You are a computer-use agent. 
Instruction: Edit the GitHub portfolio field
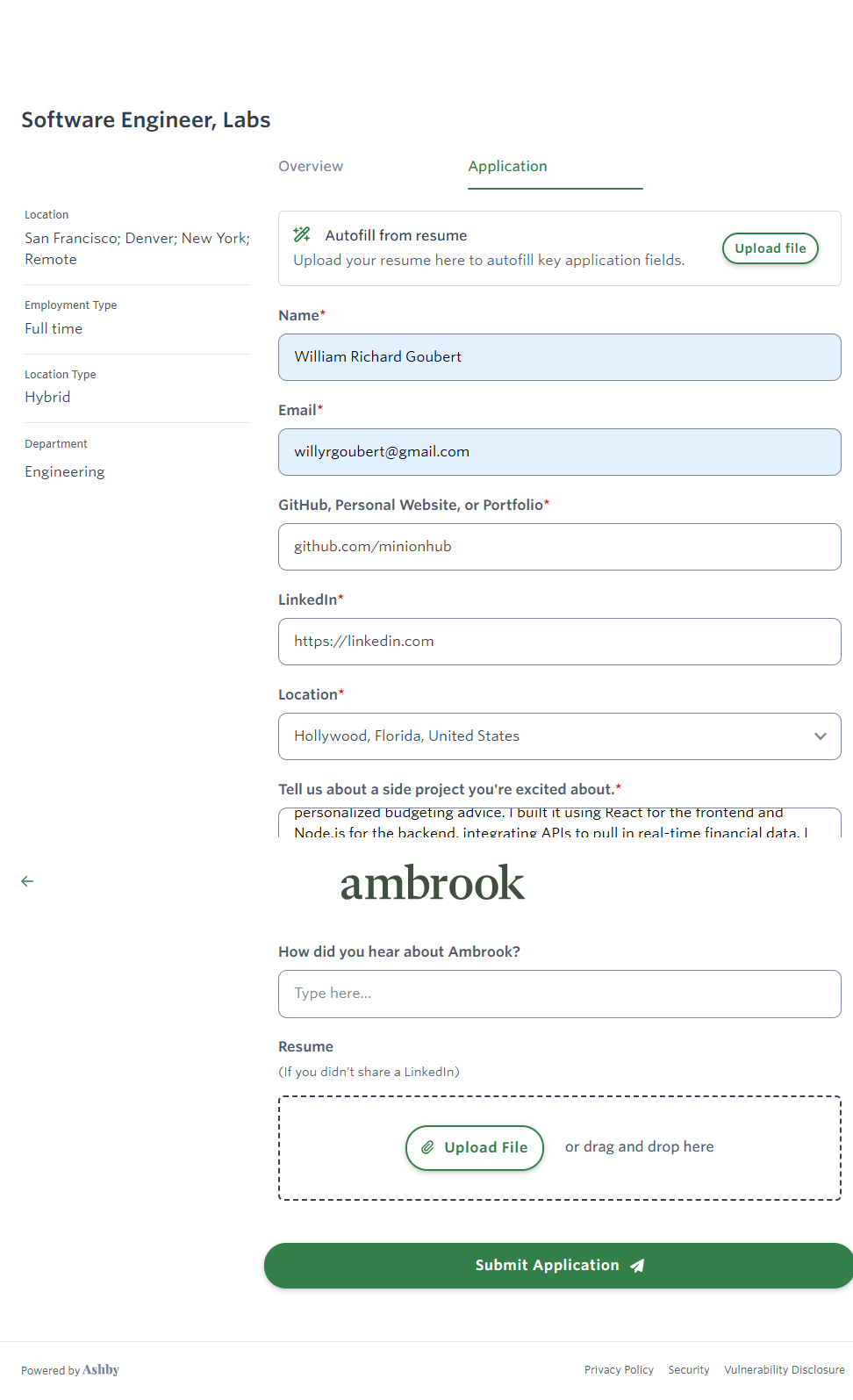tap(559, 547)
